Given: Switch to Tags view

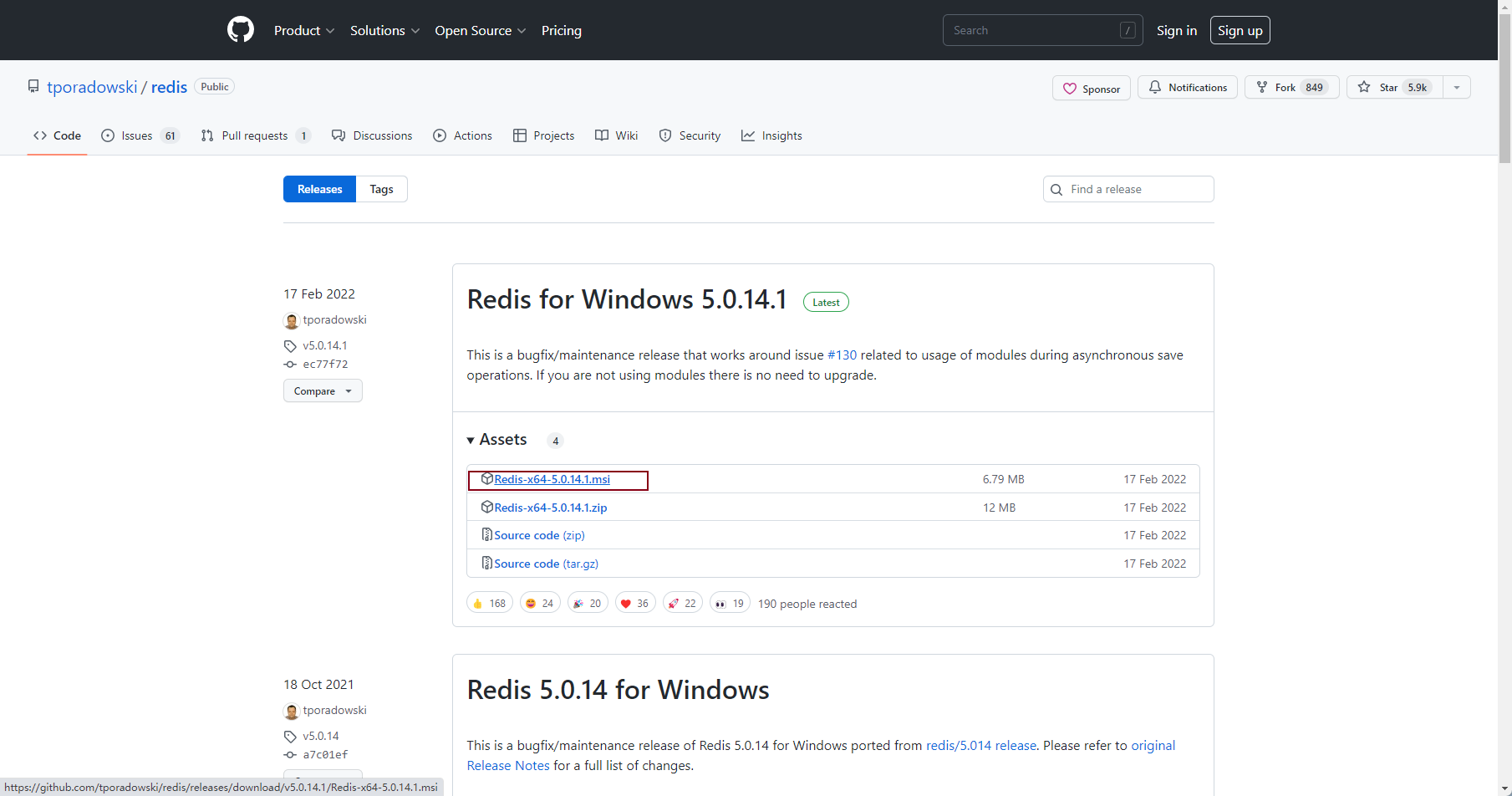Looking at the screenshot, I should point(381,190).
